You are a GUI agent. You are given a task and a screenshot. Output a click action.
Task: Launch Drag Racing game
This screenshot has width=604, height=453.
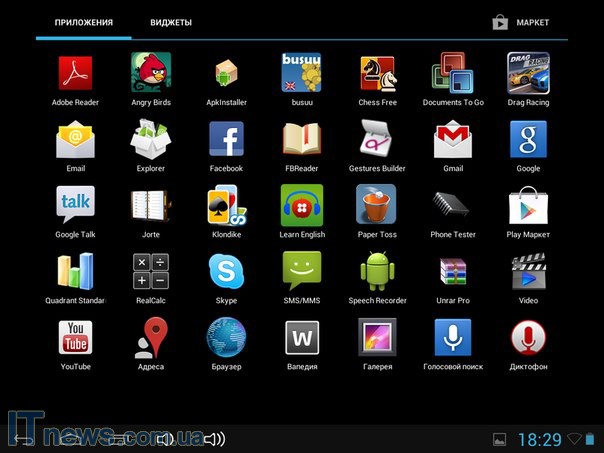point(528,74)
